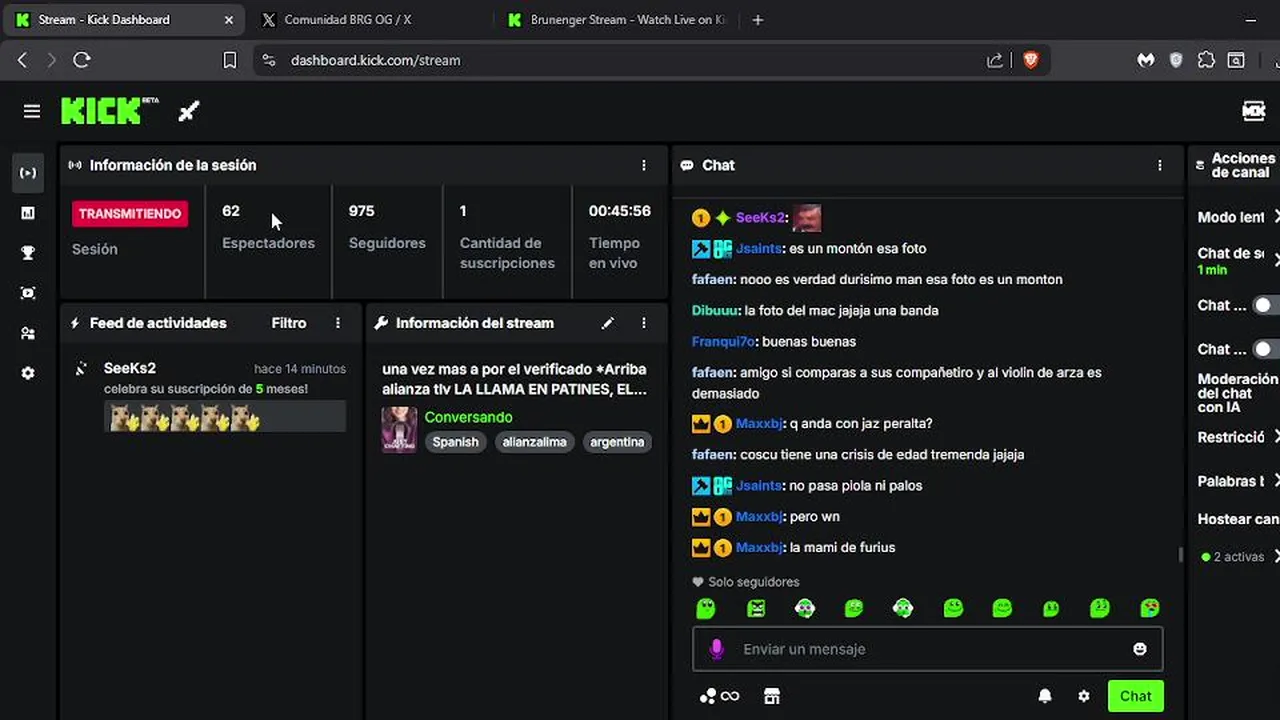Open the settings gear in left sidebar
Image resolution: width=1280 pixels, height=720 pixels.
(28, 373)
